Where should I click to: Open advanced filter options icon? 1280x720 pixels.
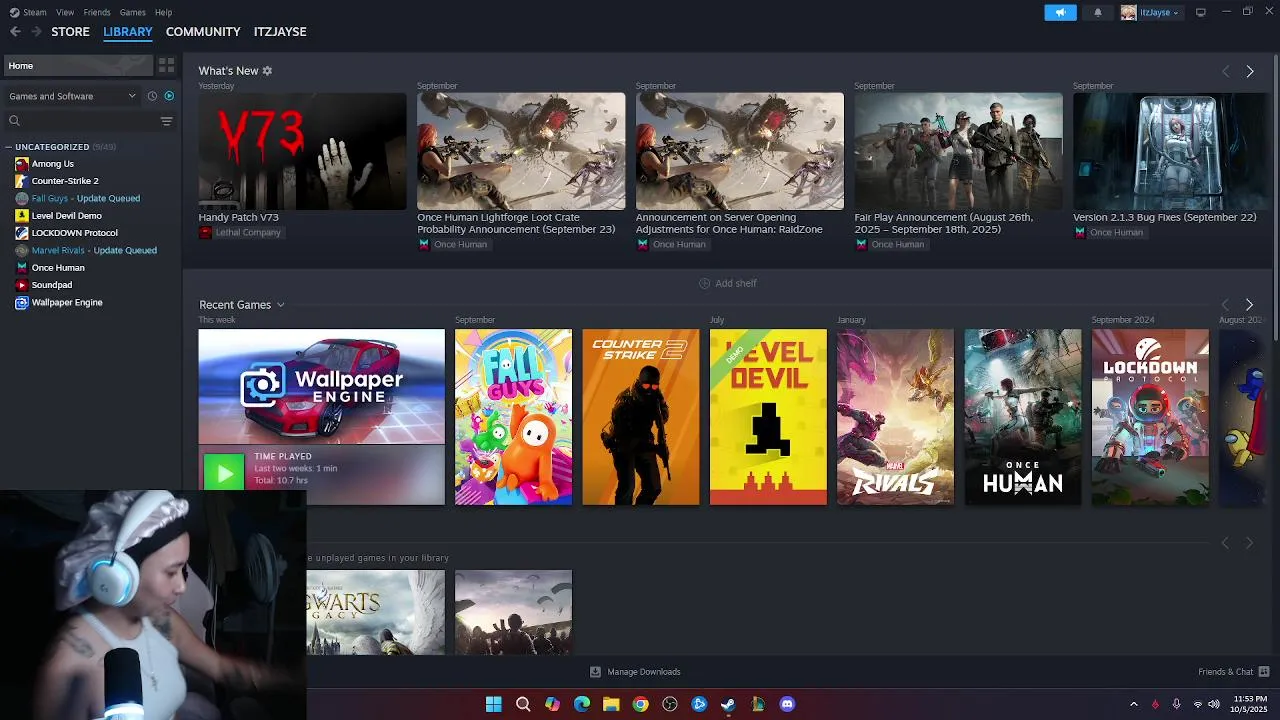coord(167,121)
